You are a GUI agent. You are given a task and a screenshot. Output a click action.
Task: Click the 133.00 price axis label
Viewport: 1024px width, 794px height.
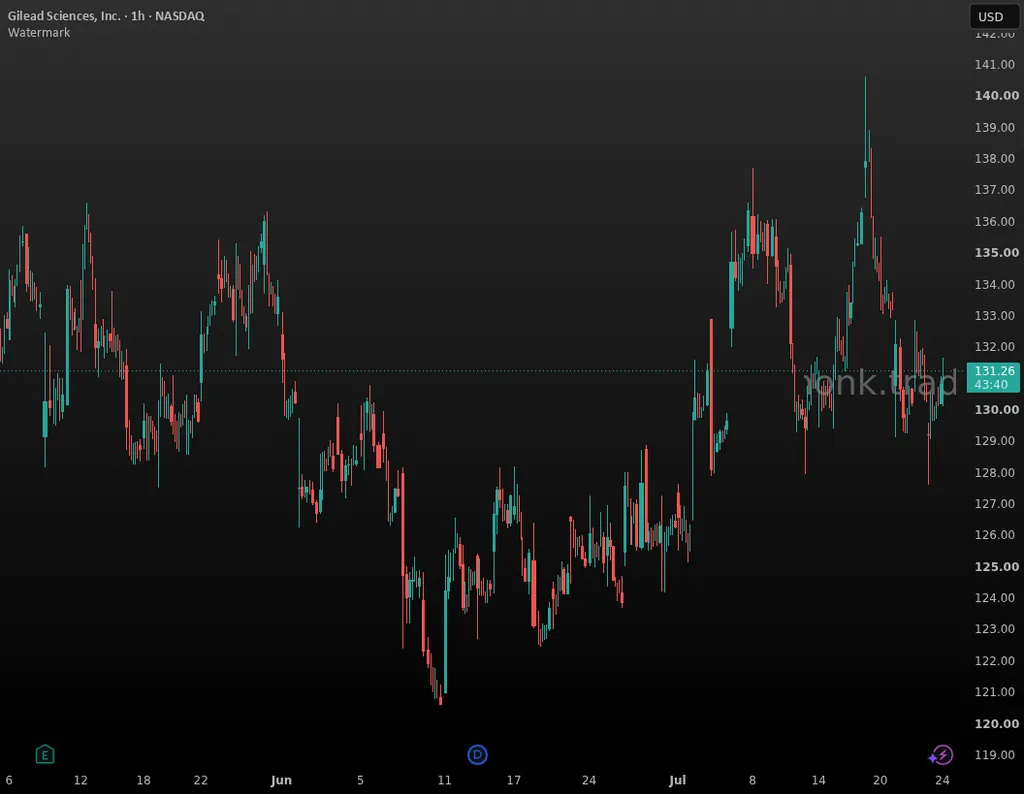pyautogui.click(x=995, y=315)
